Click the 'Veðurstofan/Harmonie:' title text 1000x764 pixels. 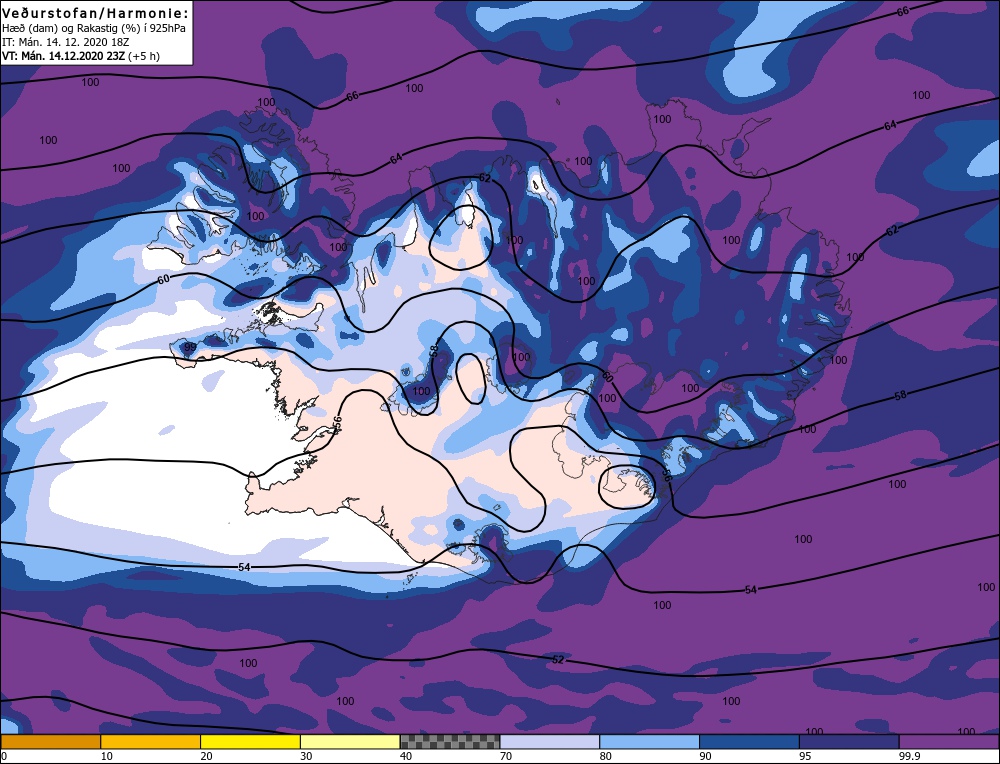96,13
